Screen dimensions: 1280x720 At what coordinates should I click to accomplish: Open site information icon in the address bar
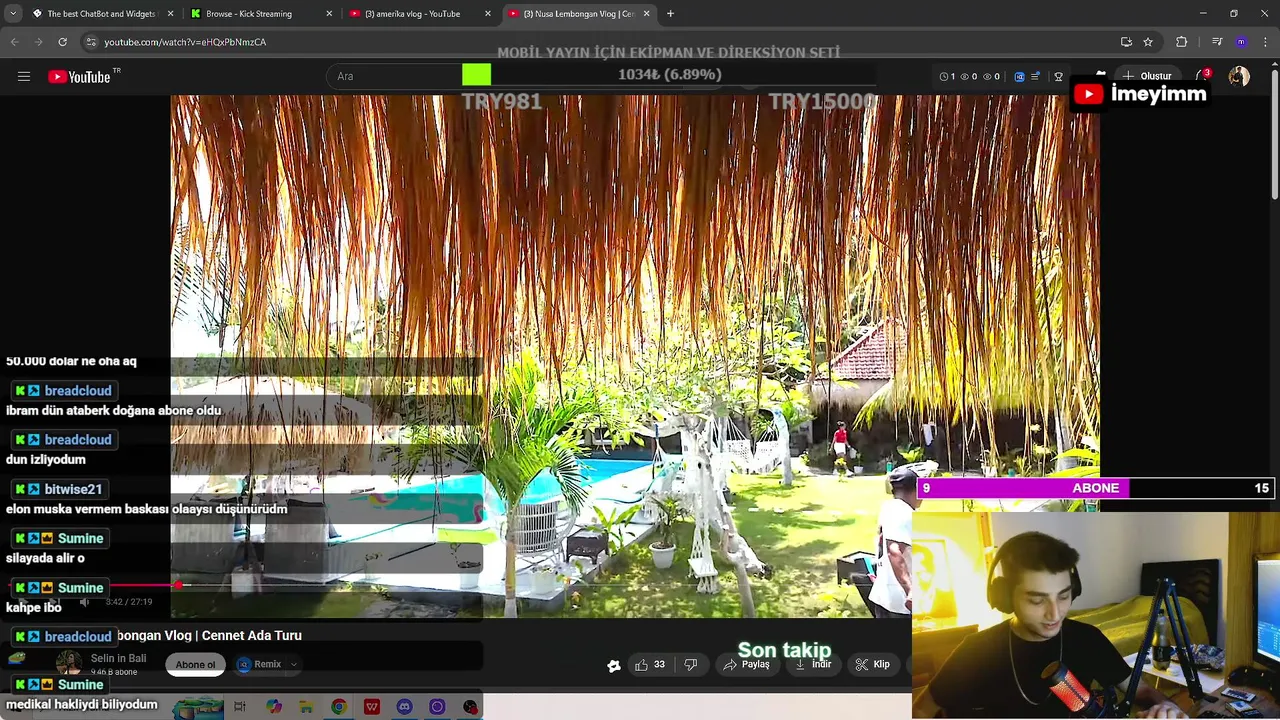(x=91, y=42)
